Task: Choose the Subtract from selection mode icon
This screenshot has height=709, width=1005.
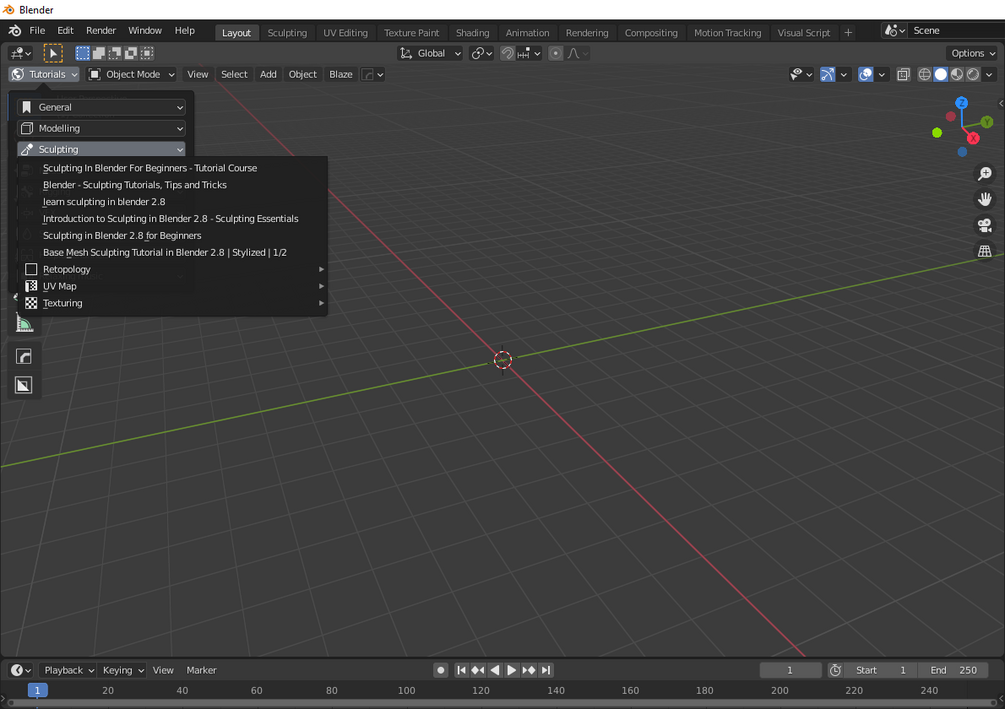Action: tap(115, 53)
